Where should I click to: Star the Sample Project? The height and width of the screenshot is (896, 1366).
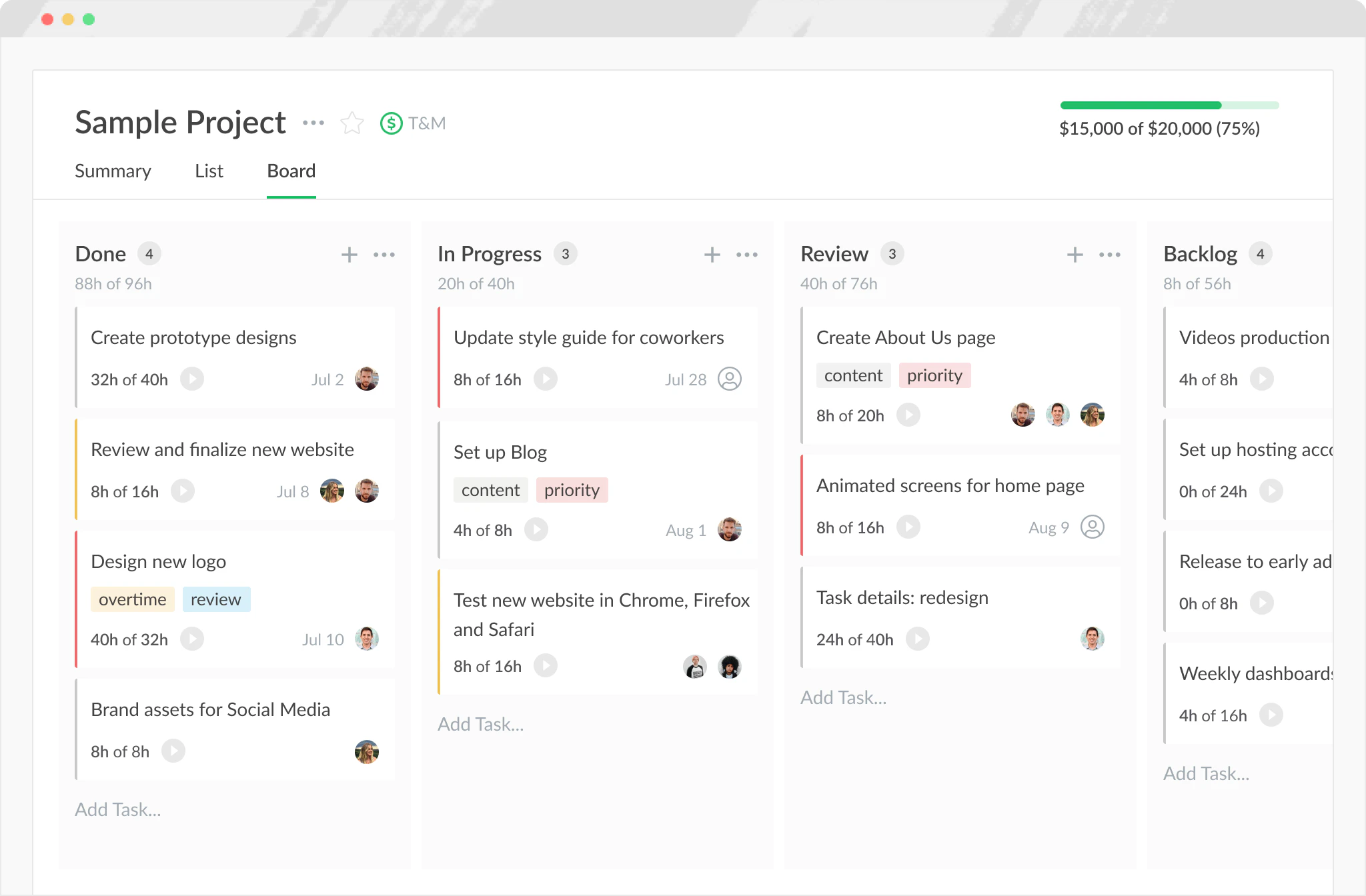[x=352, y=123]
